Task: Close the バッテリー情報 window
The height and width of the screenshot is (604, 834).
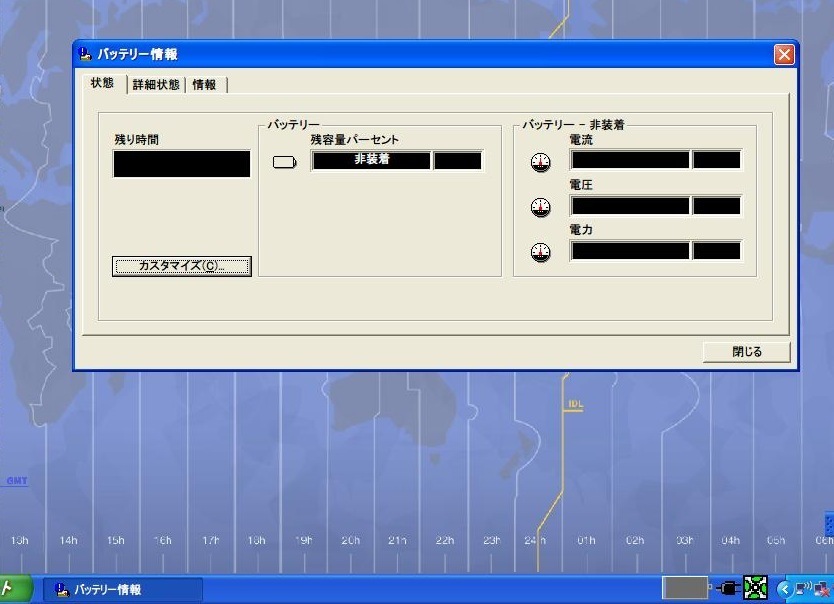Action: coord(784,55)
